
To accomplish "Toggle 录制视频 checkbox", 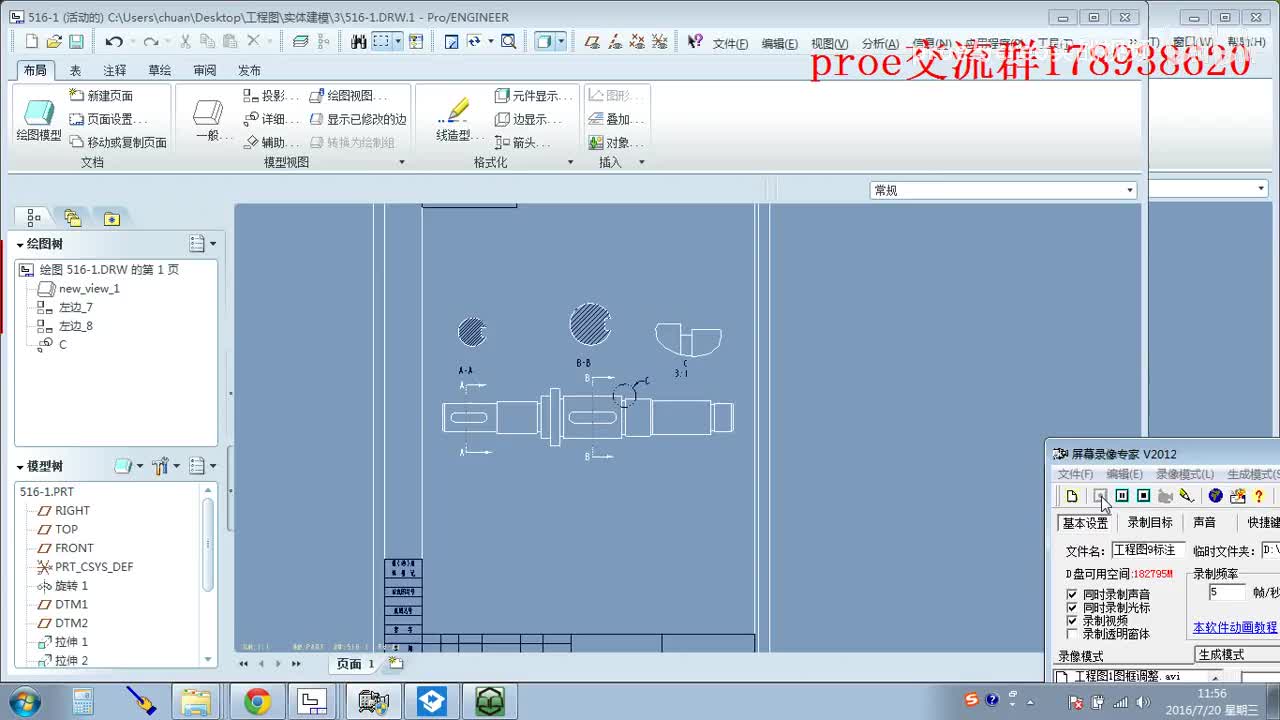I will [x=1072, y=620].
